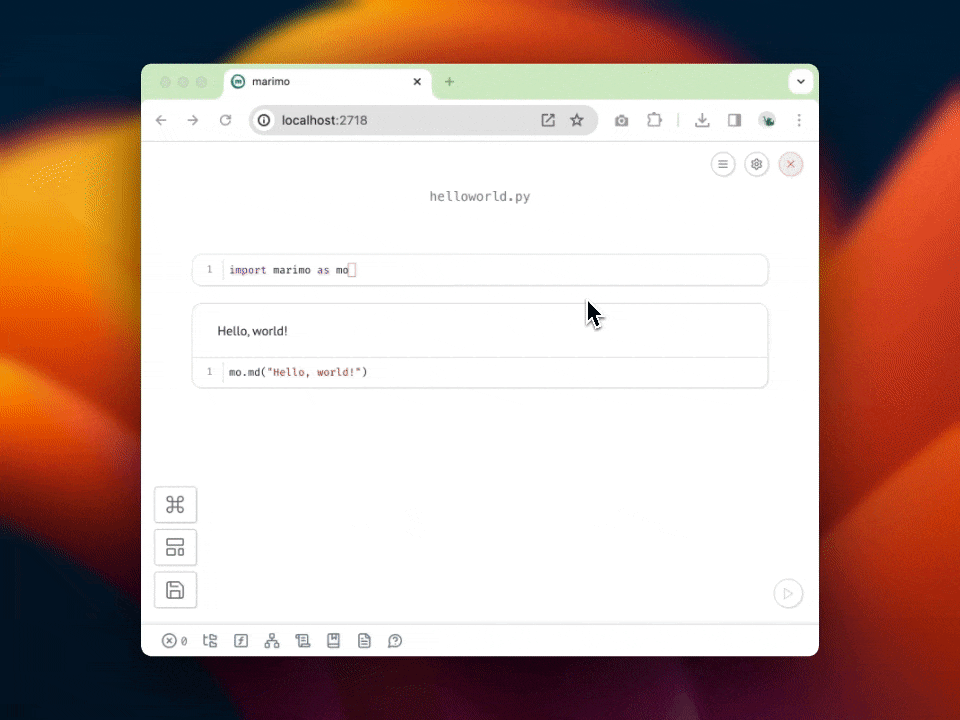Show the dependency graph icon
The height and width of the screenshot is (720, 960).
pos(272,641)
